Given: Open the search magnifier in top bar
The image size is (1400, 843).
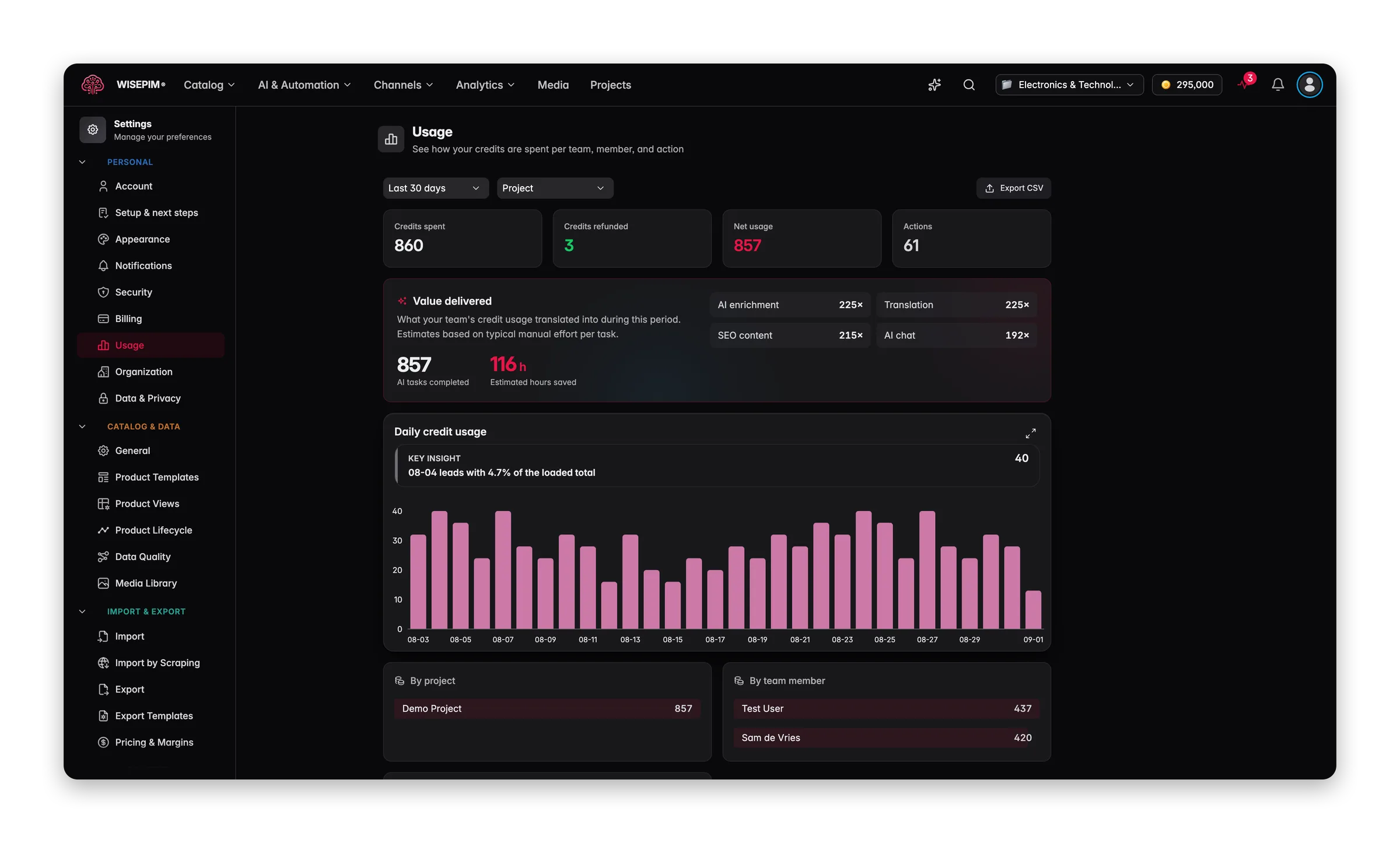Looking at the screenshot, I should [x=969, y=85].
